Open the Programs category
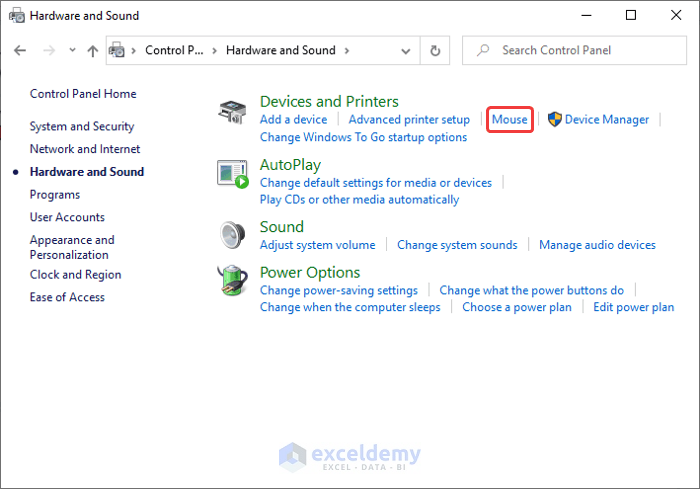 [55, 195]
